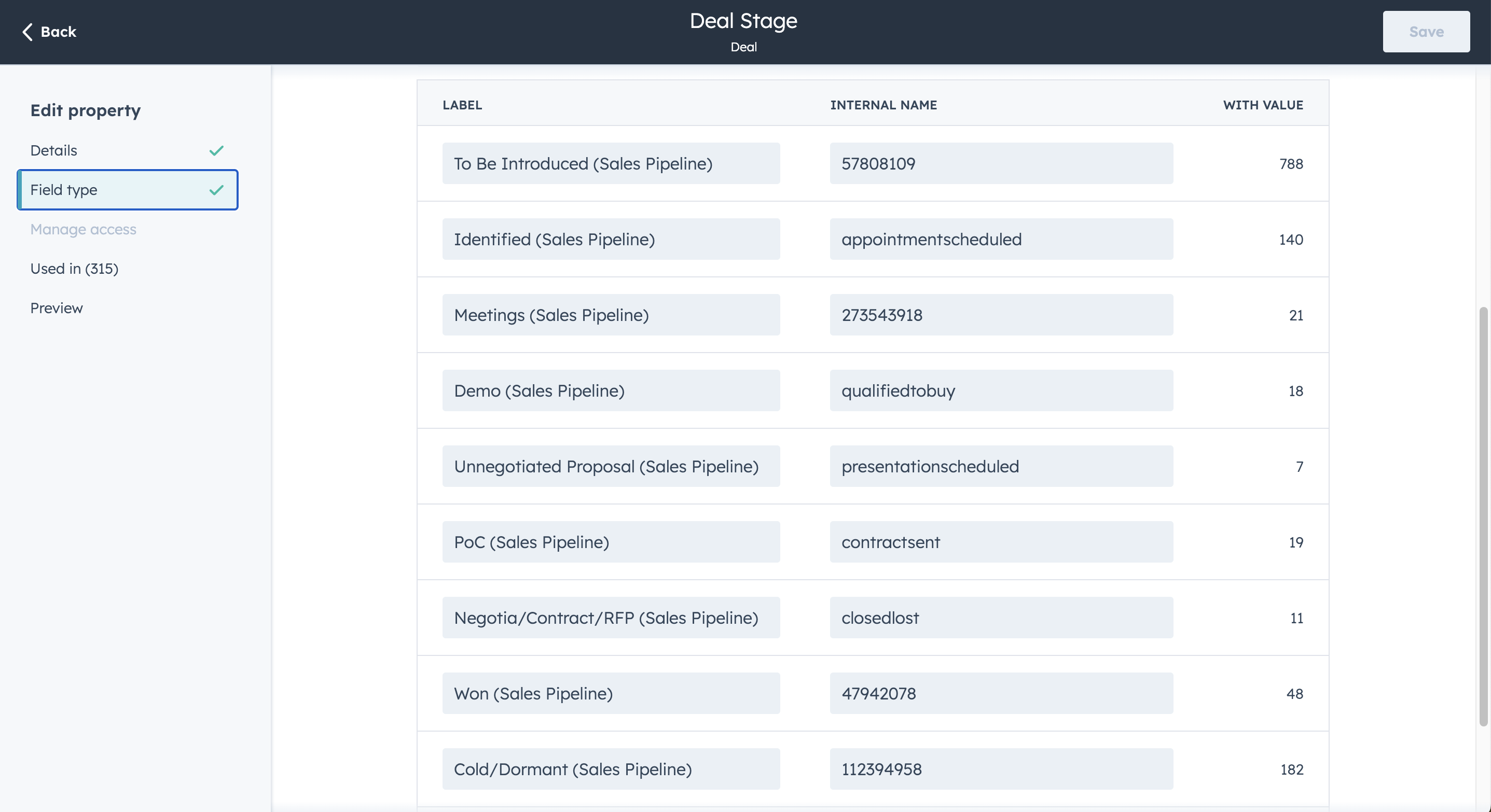1491x812 pixels.
Task: Edit the Won (Sales Pipeline) label
Action: point(611,693)
